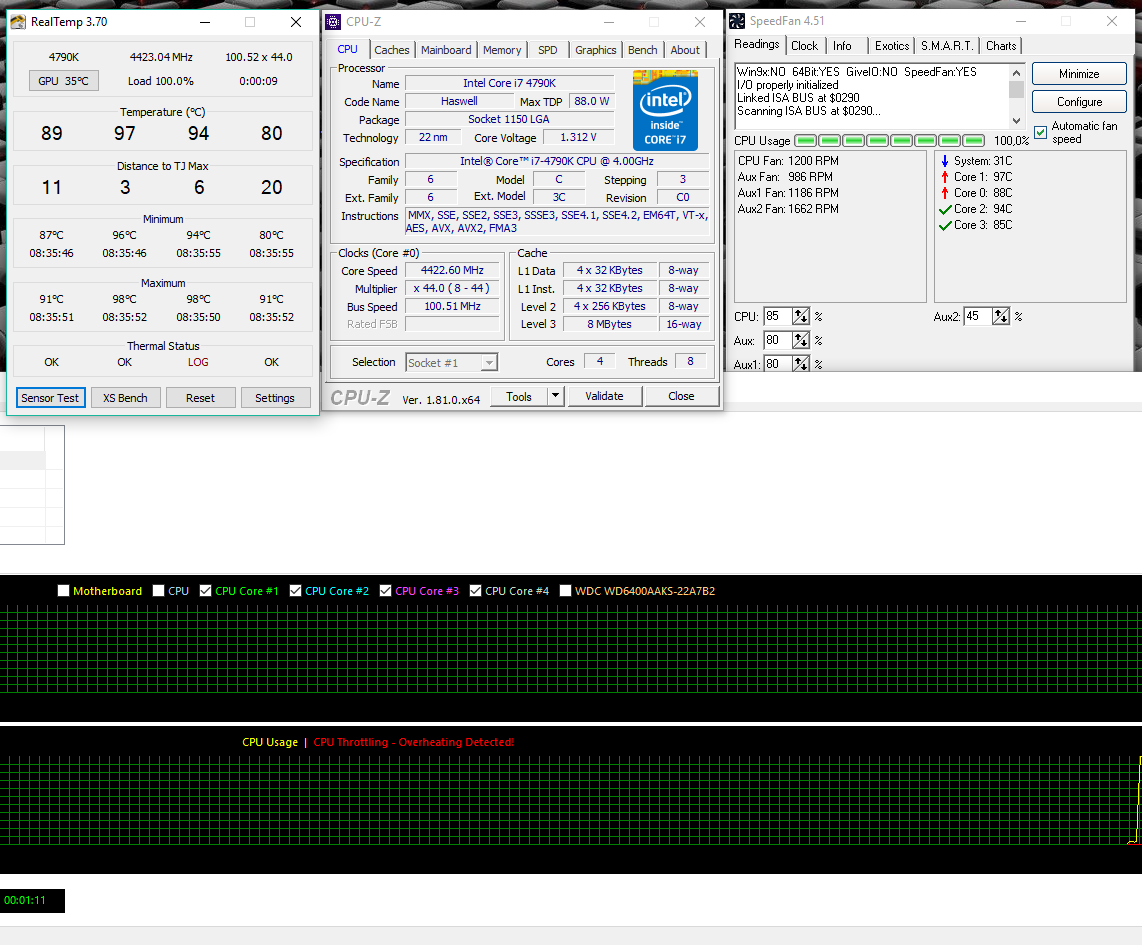Start the RealTemp Sensor Test

point(50,398)
